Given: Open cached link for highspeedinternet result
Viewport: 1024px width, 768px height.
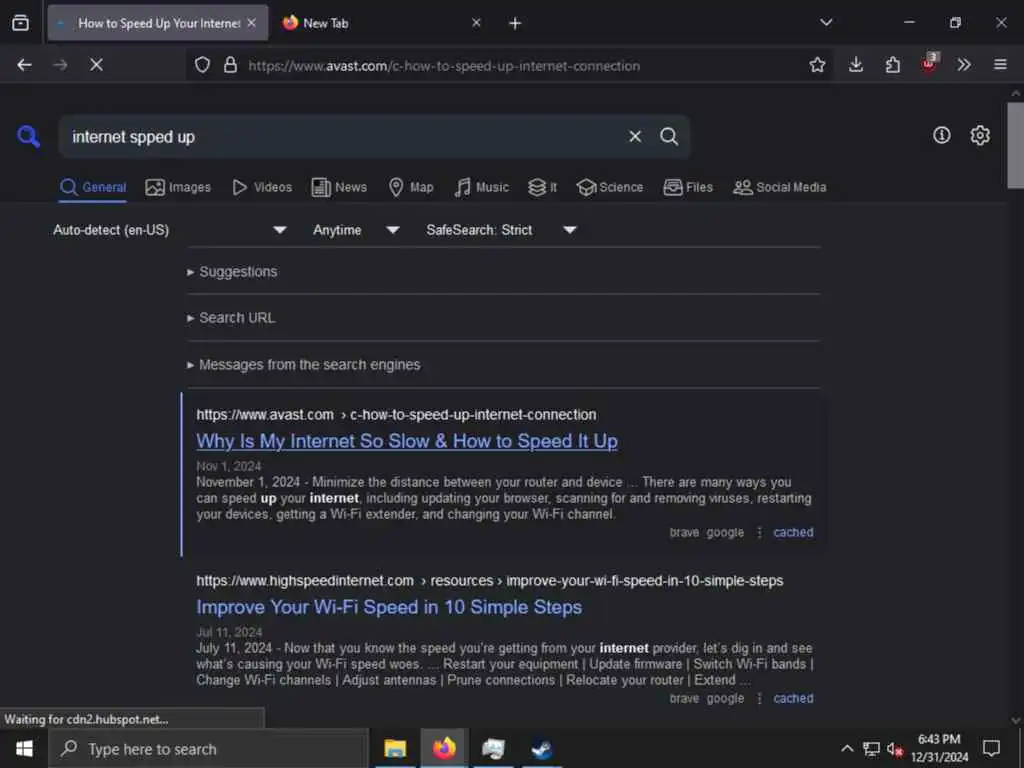Looking at the screenshot, I should click(x=793, y=698).
